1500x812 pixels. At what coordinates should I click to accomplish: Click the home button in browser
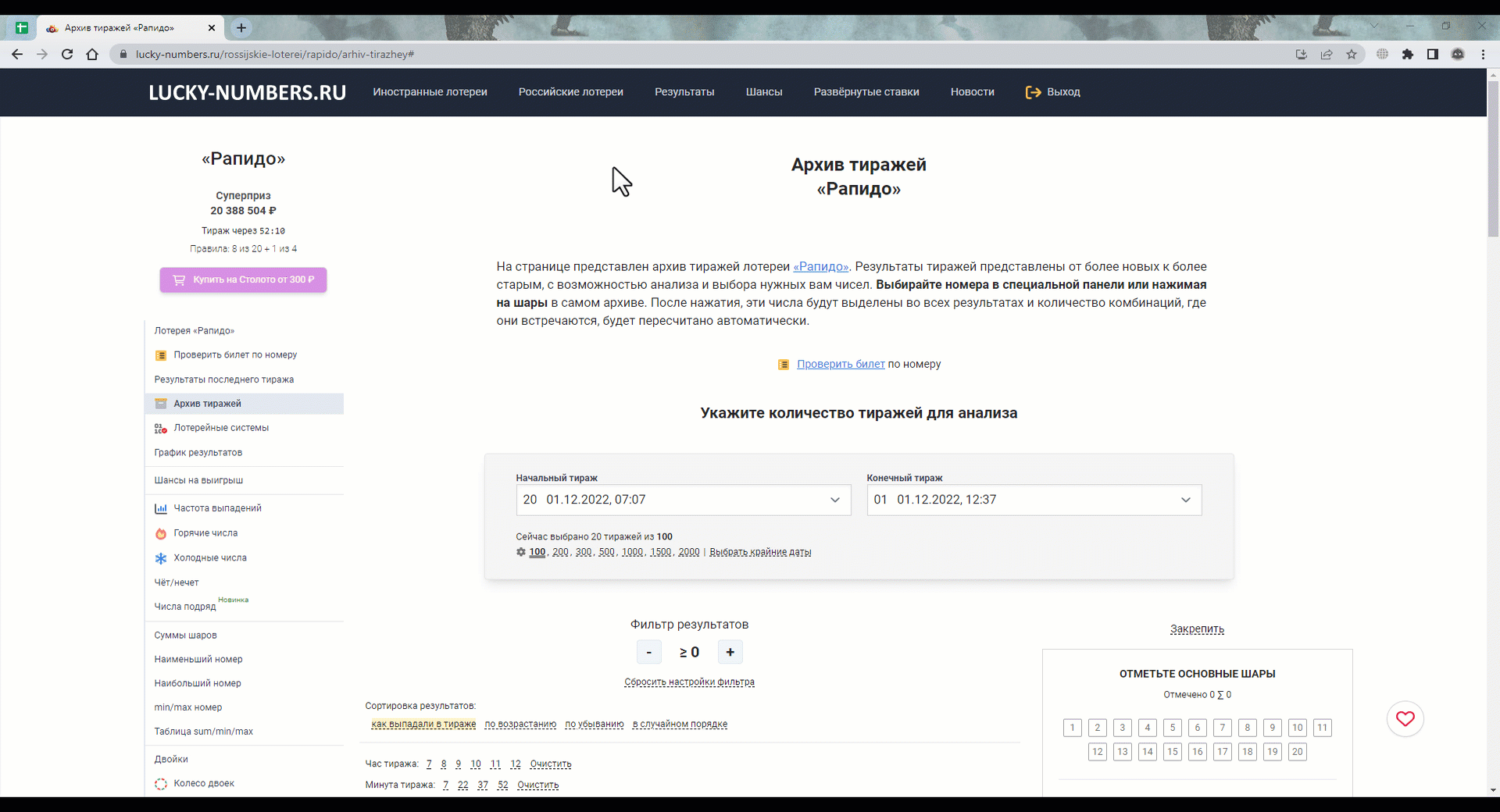pyautogui.click(x=92, y=55)
